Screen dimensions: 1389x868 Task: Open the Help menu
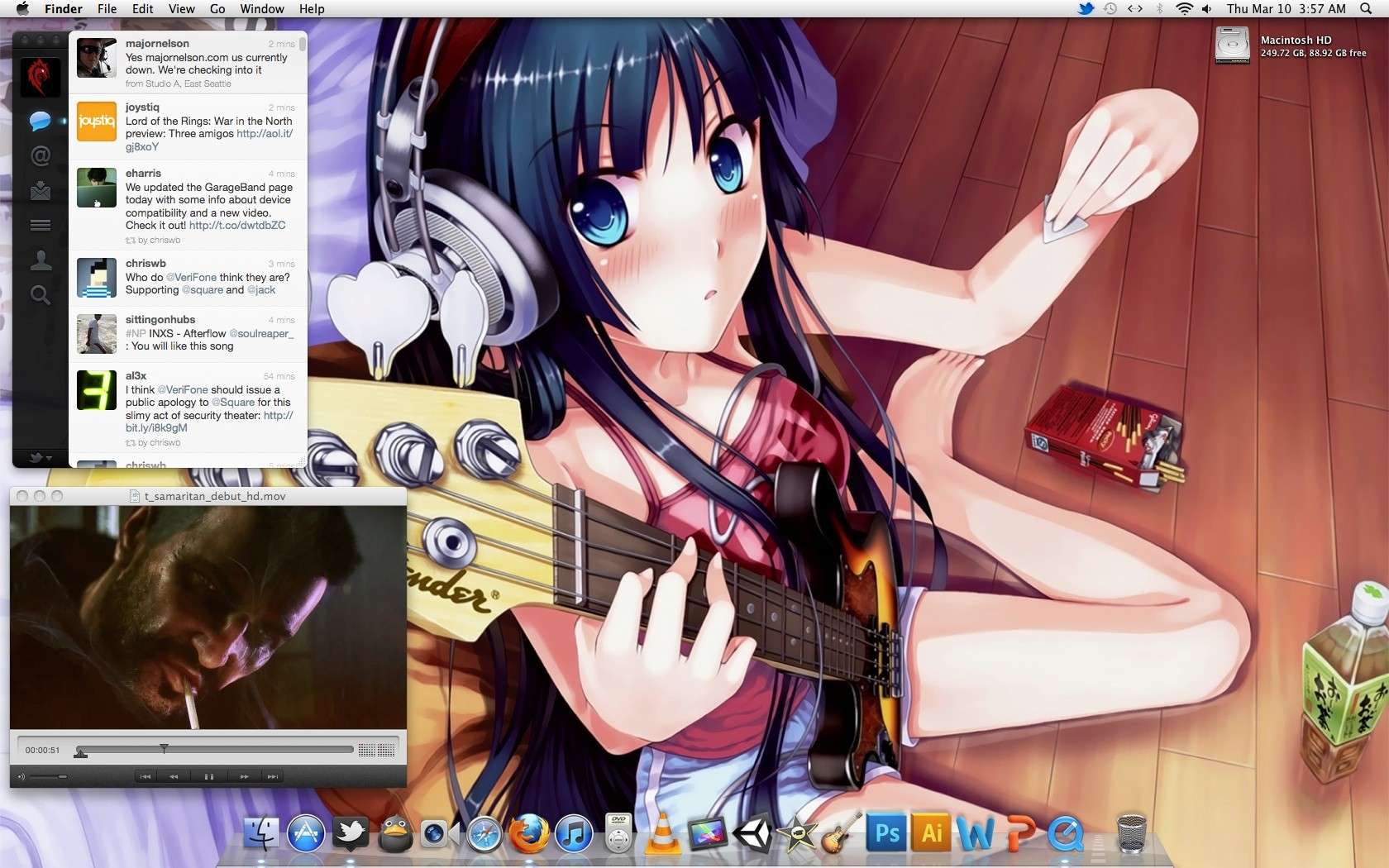312,9
